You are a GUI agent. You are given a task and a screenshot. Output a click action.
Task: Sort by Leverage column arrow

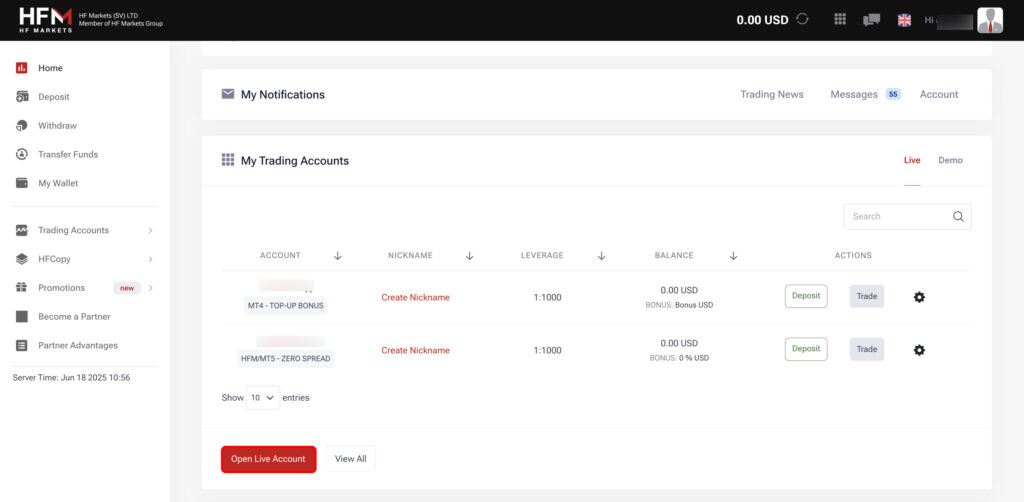[x=601, y=256]
